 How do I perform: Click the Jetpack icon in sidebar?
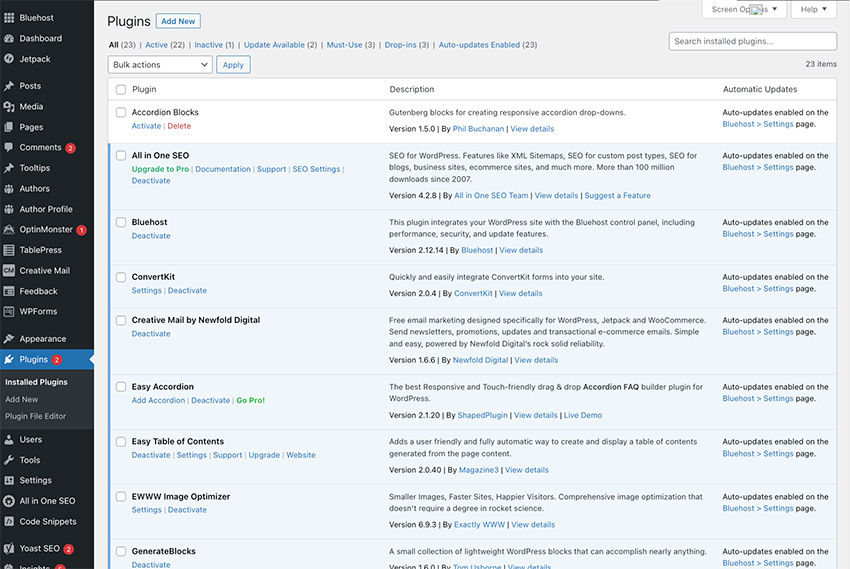click(x=9, y=59)
